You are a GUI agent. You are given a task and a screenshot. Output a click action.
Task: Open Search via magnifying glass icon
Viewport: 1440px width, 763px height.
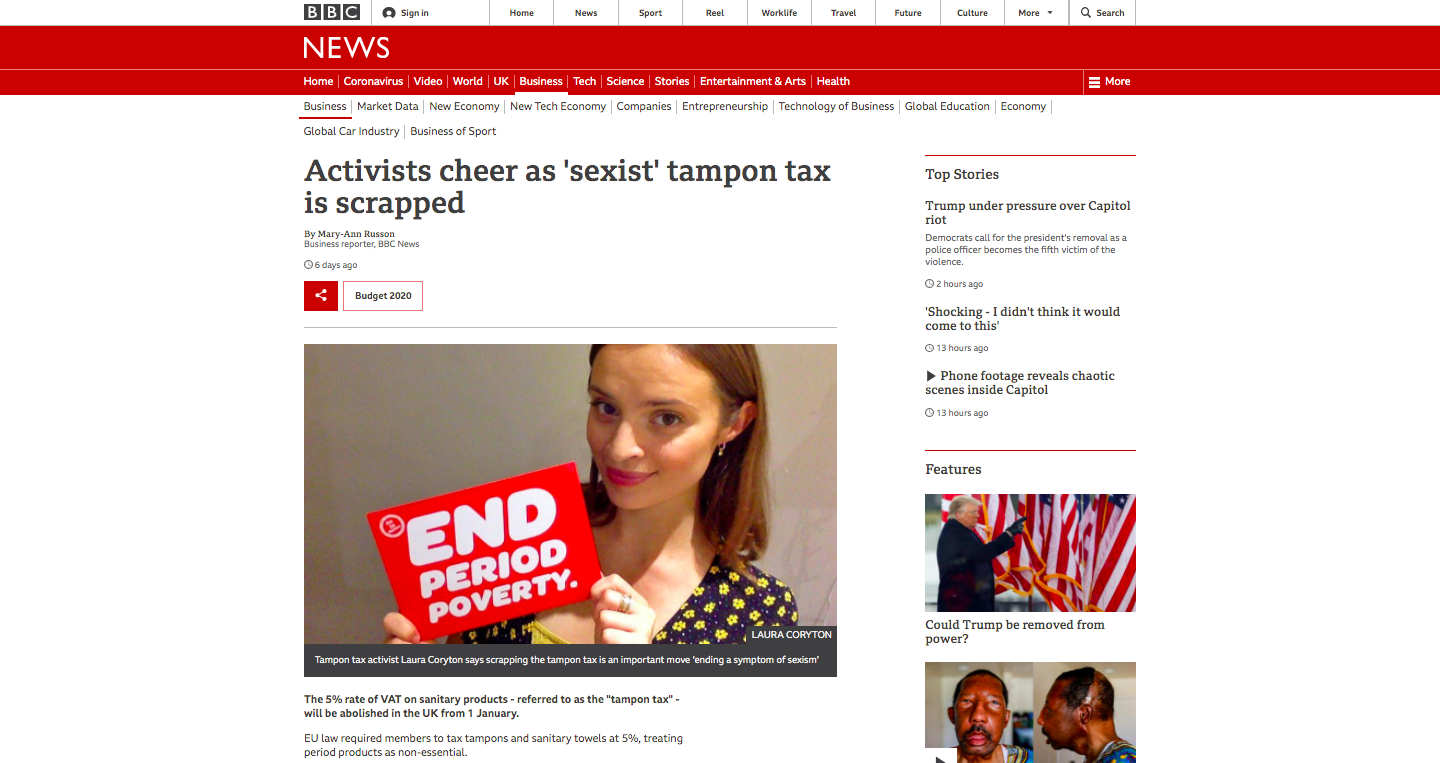tap(1086, 13)
